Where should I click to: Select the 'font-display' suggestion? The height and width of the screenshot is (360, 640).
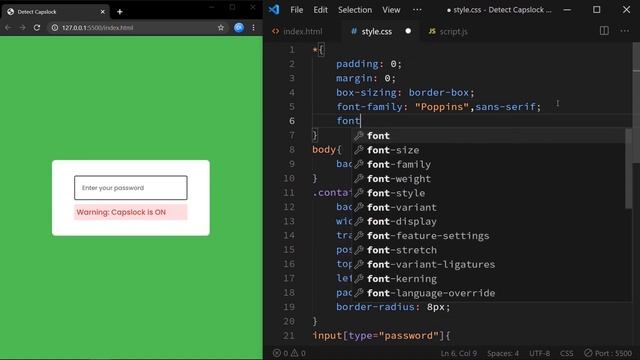(489, 221)
